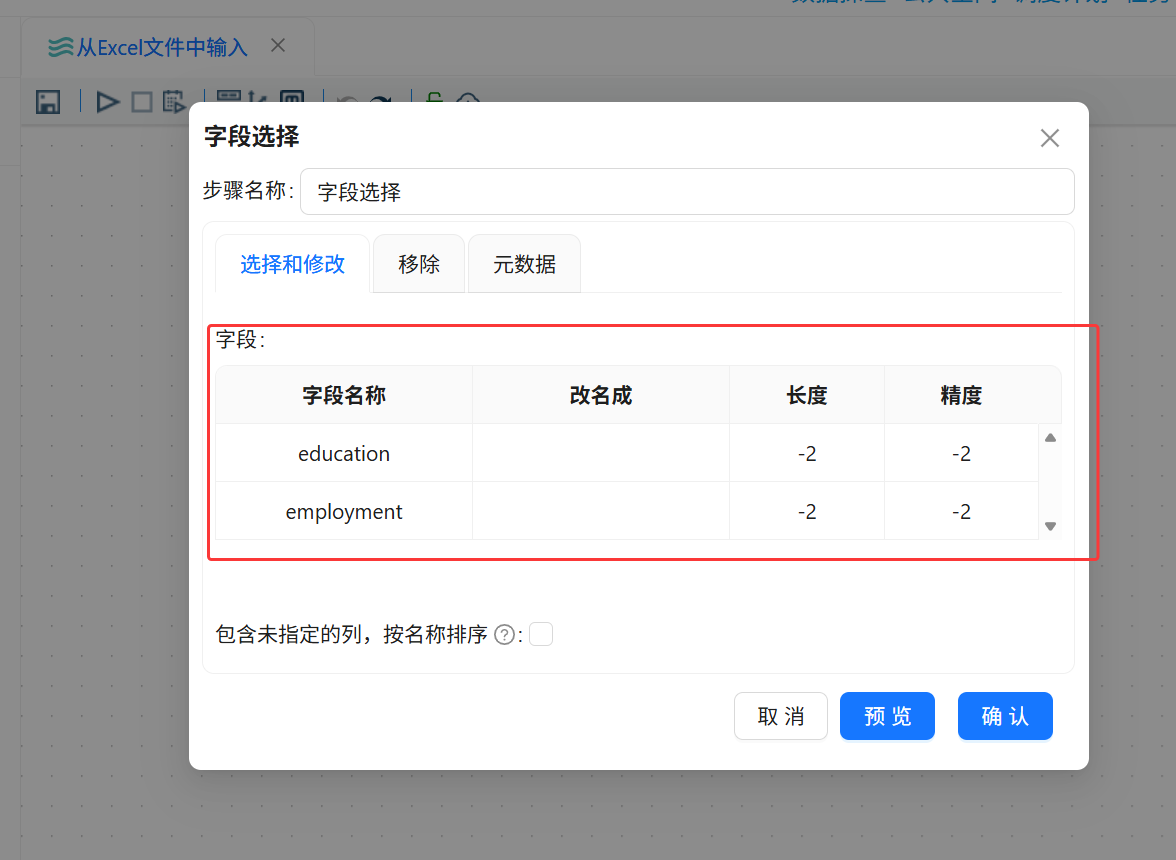Click the 长度 column header

(807, 395)
